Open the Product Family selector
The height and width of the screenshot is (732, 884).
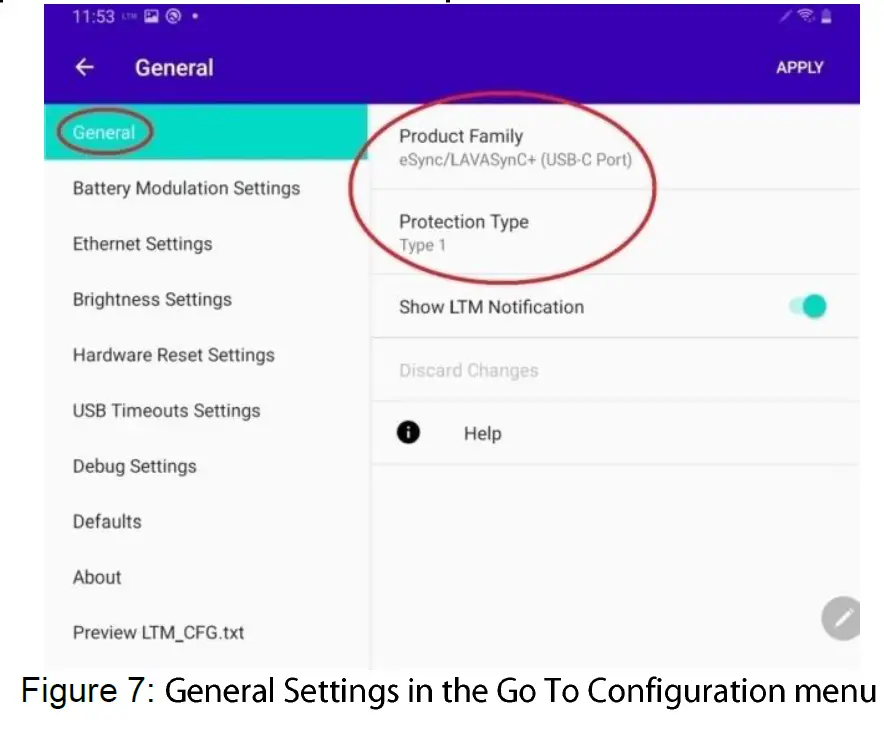(x=515, y=146)
